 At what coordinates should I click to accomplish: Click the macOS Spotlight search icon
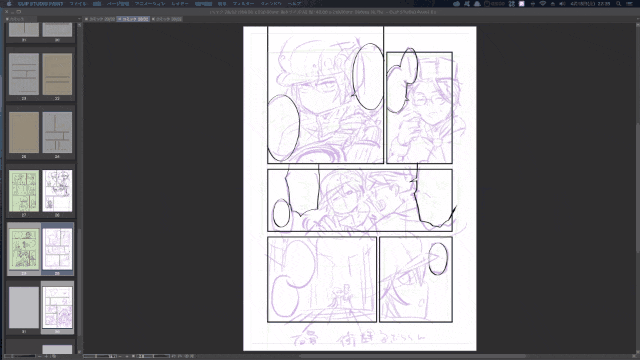[x=619, y=4]
